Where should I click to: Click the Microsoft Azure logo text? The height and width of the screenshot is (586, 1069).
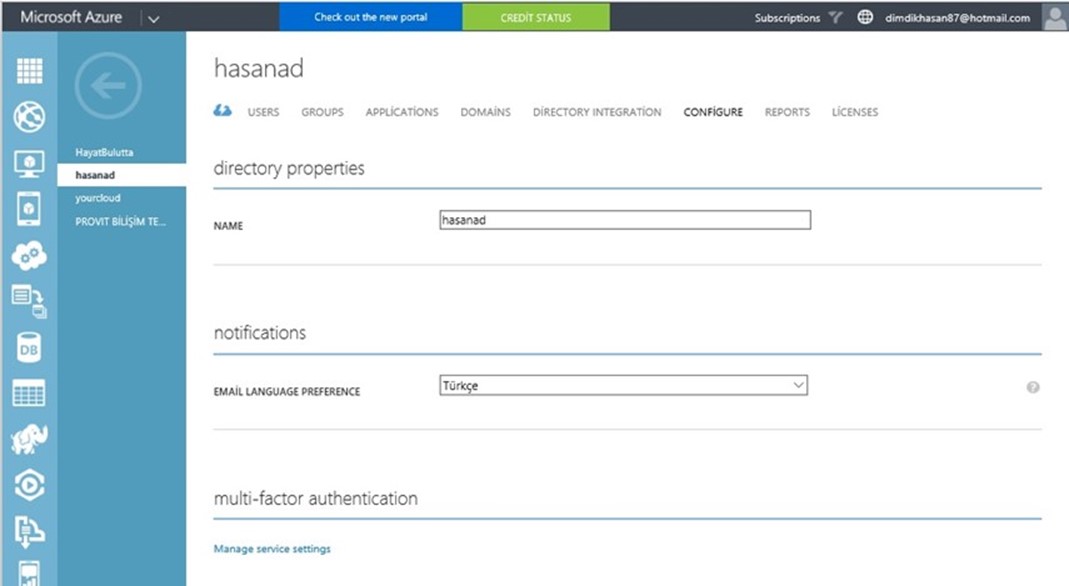(71, 17)
